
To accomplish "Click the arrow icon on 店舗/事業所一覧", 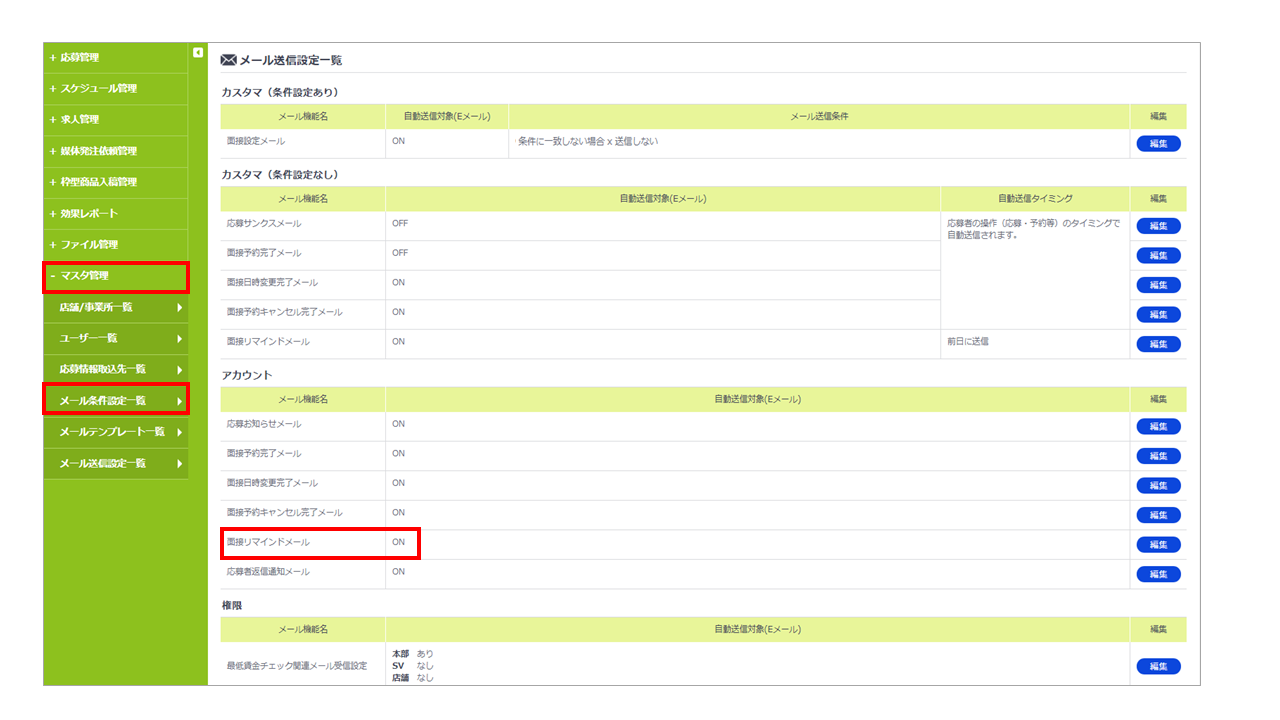I will point(179,307).
